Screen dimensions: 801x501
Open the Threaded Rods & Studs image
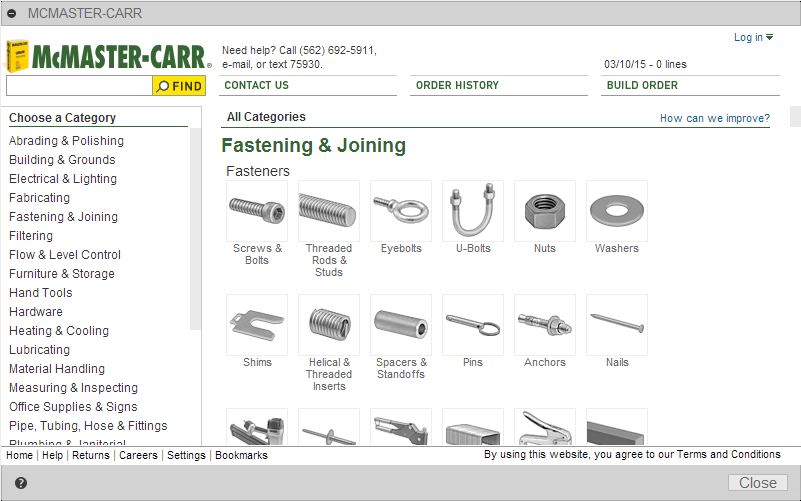click(x=329, y=211)
